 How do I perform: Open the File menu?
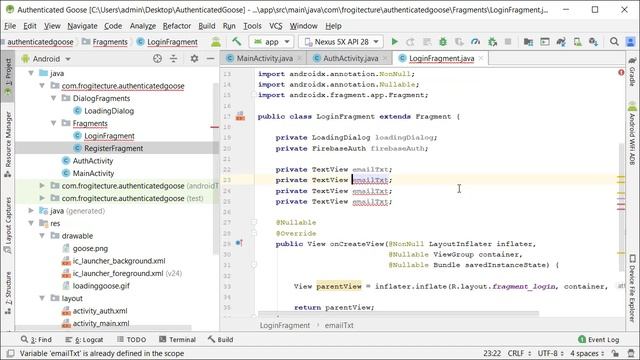point(10,26)
